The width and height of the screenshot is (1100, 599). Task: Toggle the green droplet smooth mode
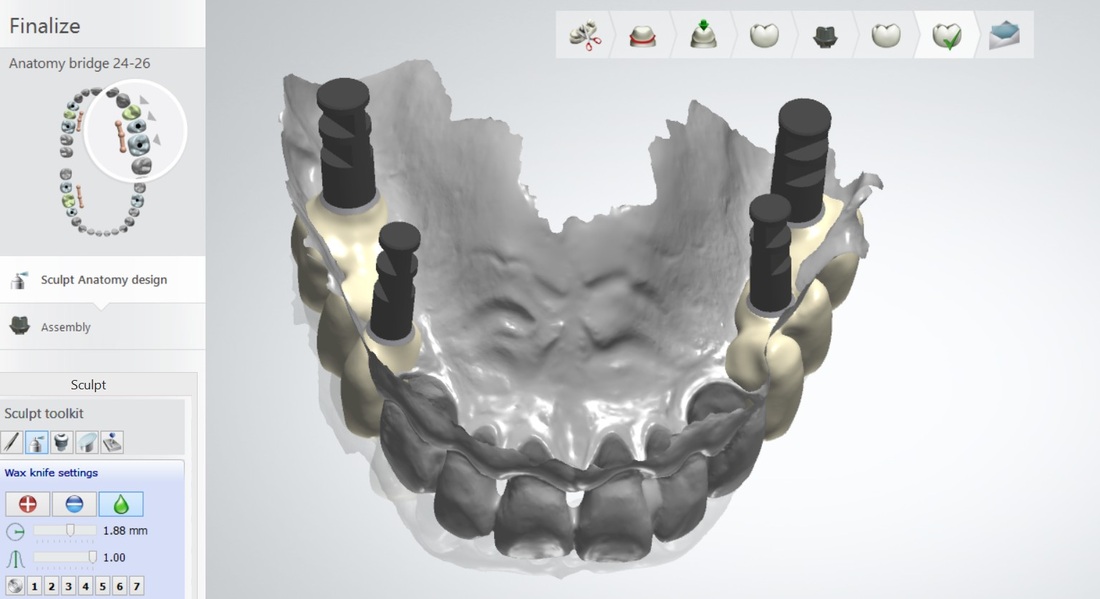point(121,504)
